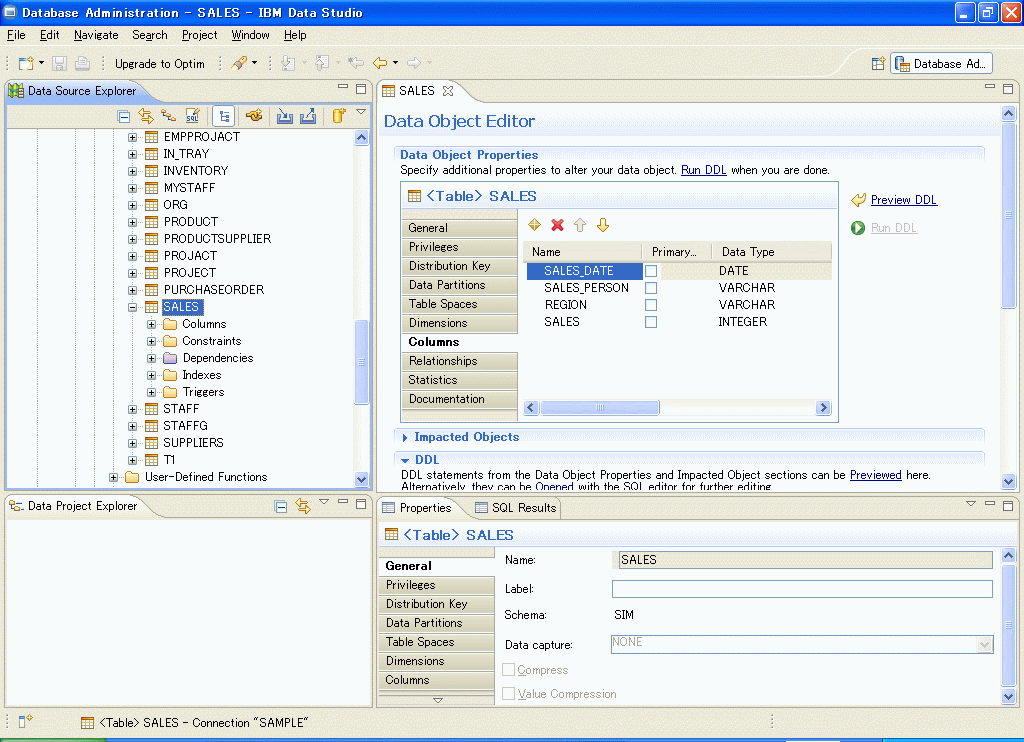Open the New SQL Script icon

(x=192, y=115)
